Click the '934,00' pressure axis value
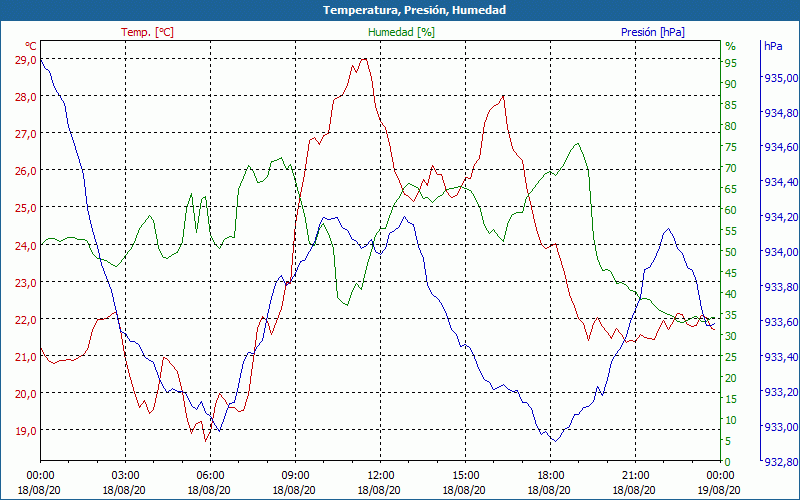 tap(779, 253)
